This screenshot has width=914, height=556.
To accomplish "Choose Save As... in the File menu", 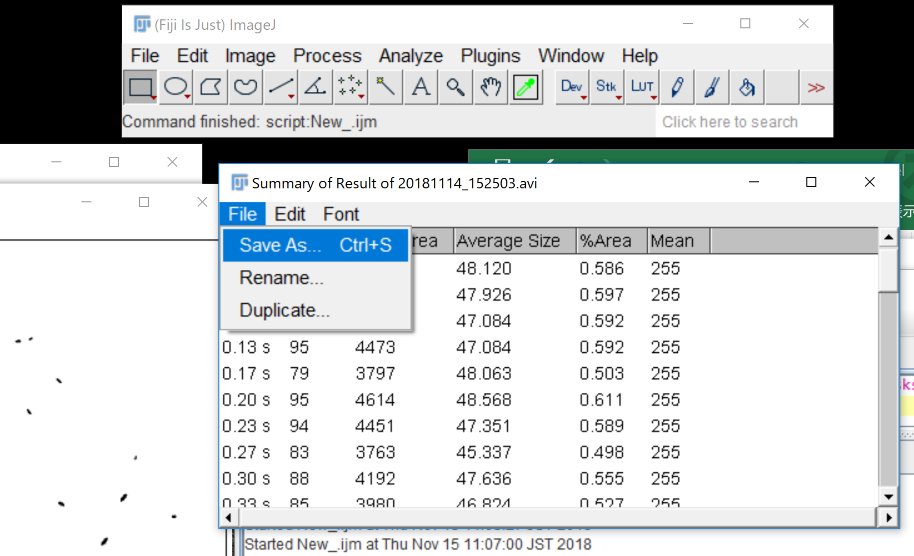I will click(x=315, y=245).
